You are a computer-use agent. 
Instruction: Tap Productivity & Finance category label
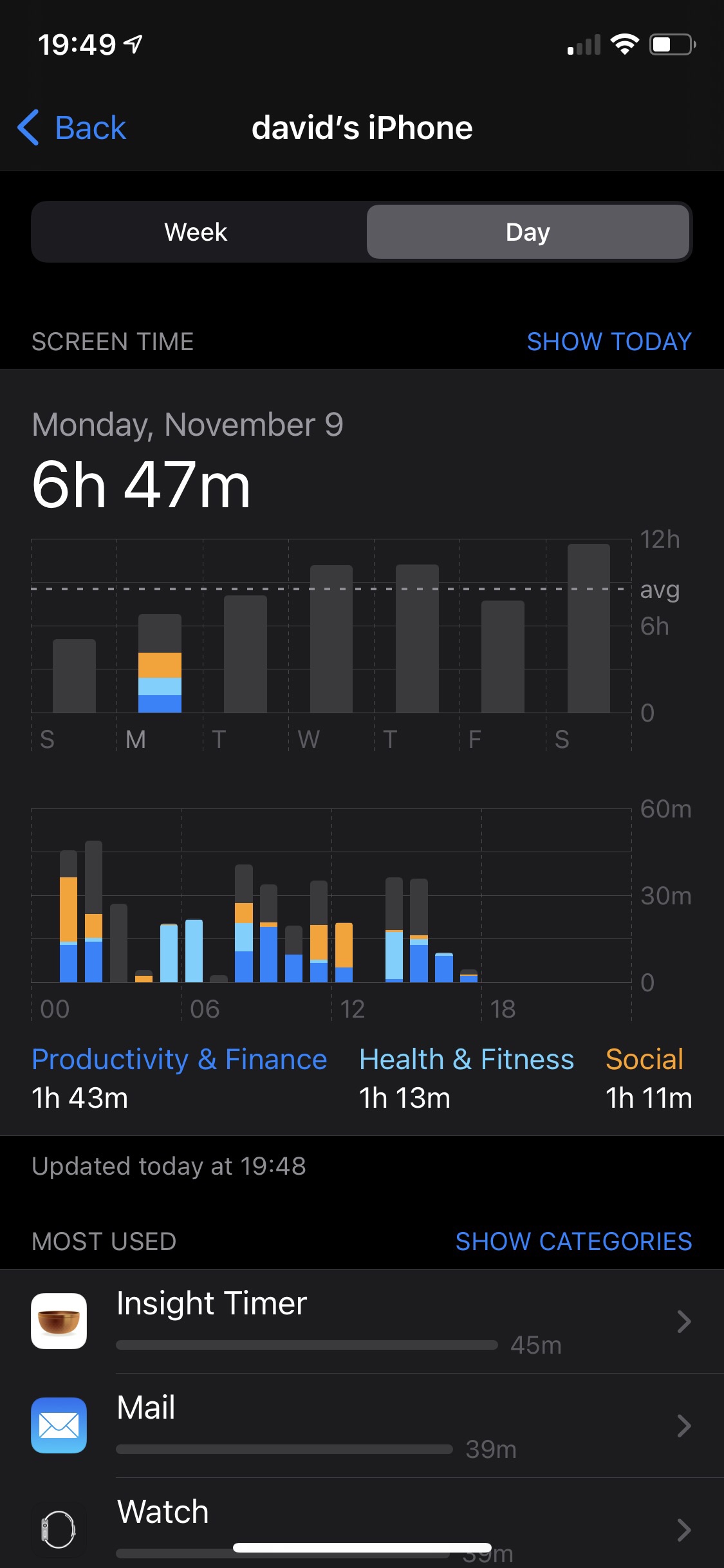[179, 1059]
